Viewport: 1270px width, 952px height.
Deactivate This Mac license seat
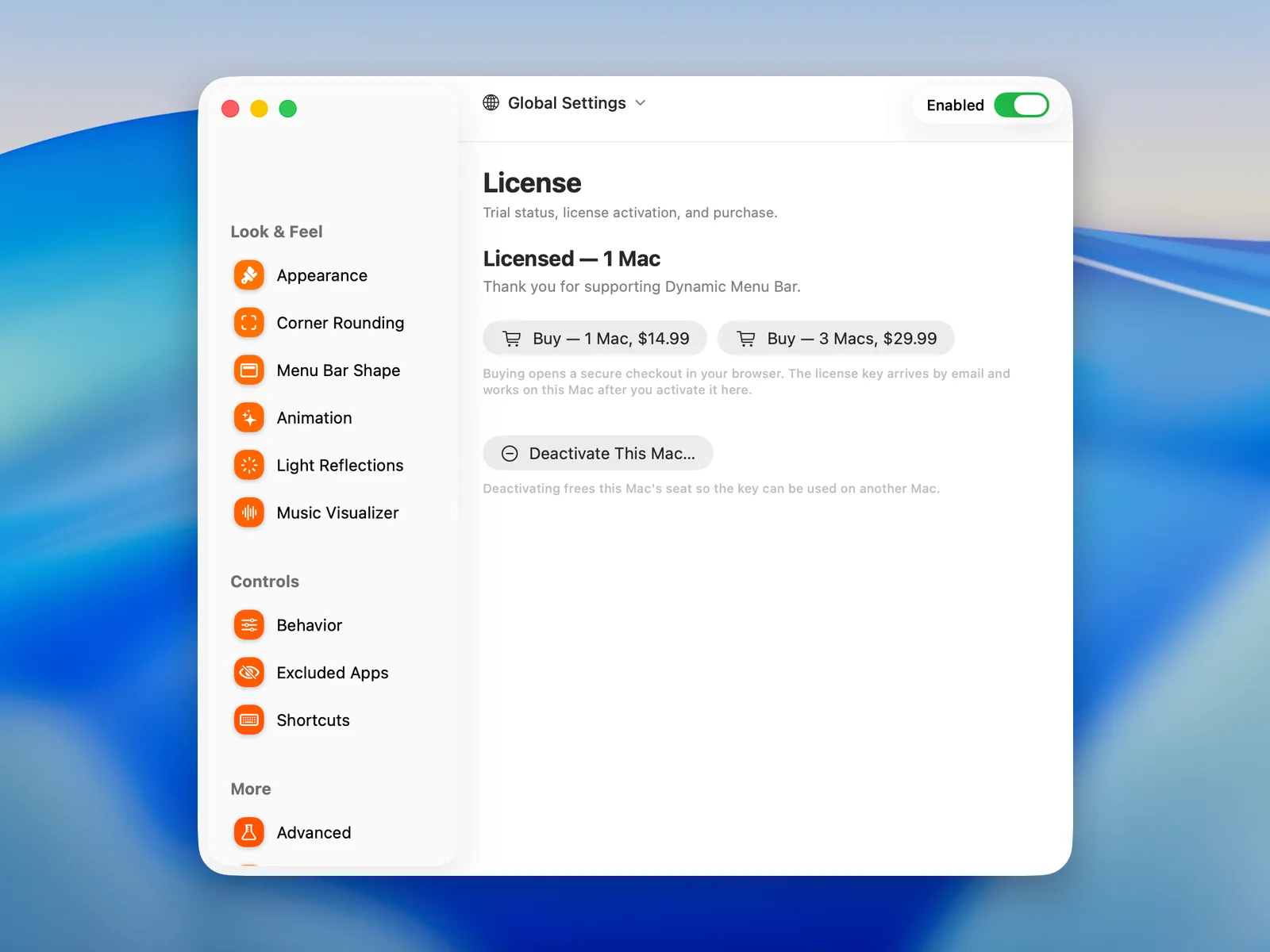[598, 454]
